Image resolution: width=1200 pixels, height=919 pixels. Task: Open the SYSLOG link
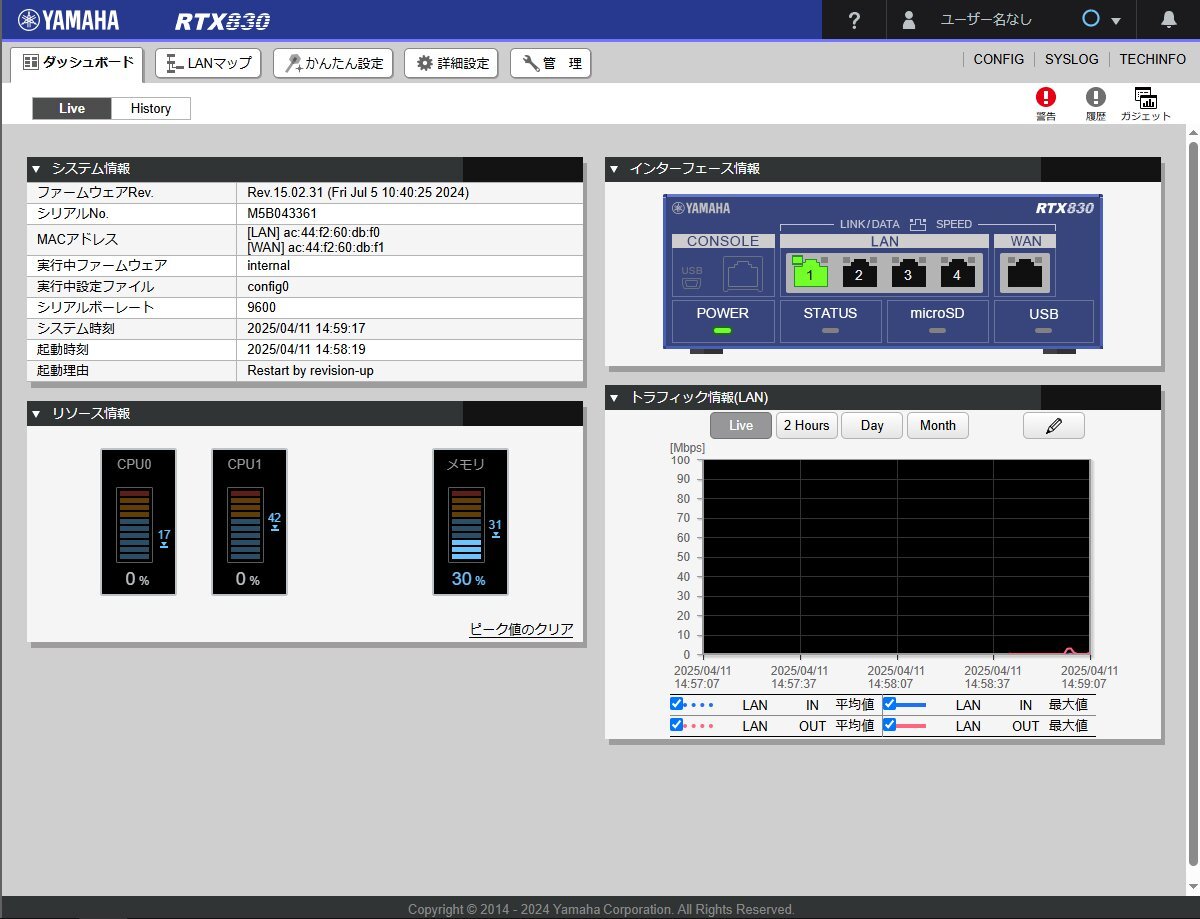pyautogui.click(x=1072, y=59)
